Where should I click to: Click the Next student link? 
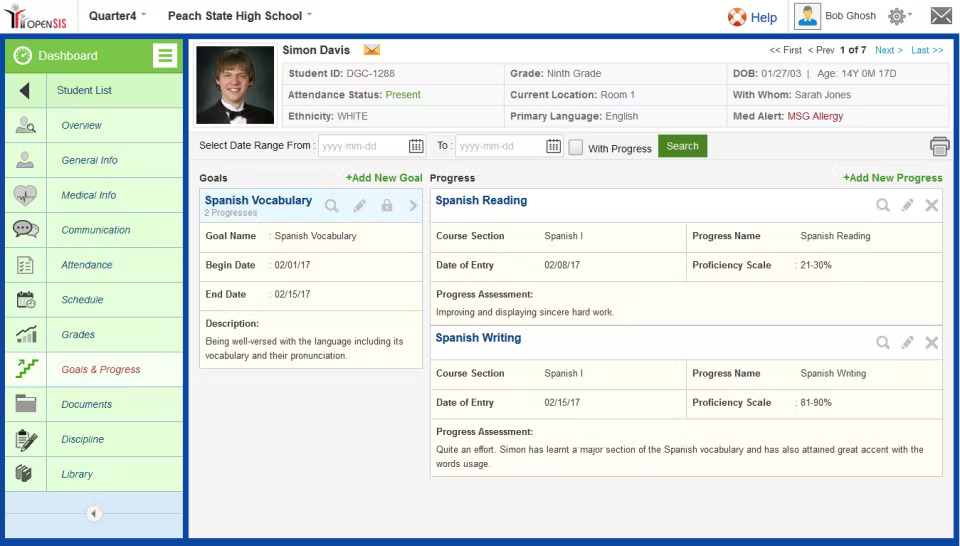[888, 50]
